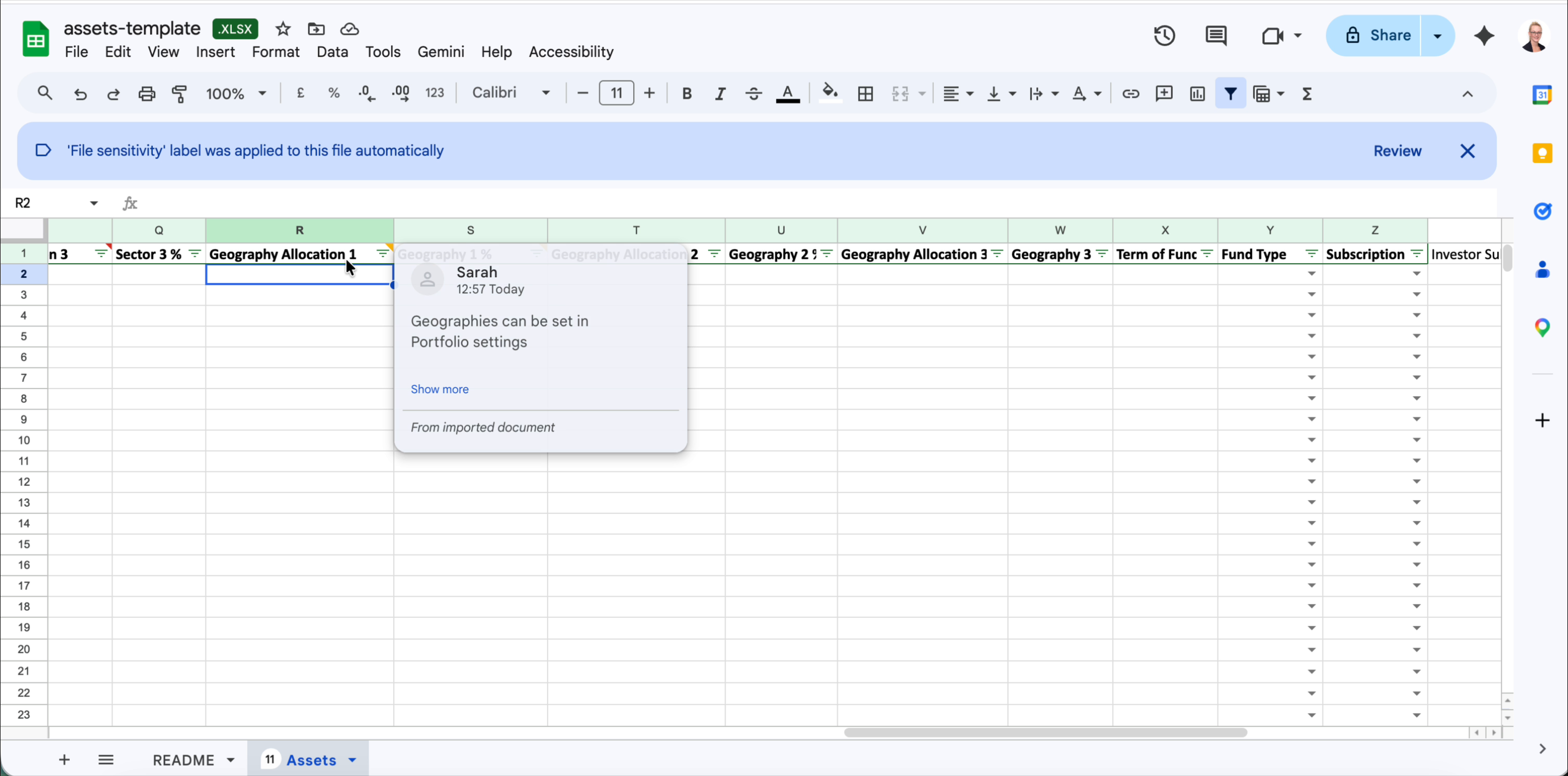Open Share options dropdown arrow

[x=1438, y=36]
